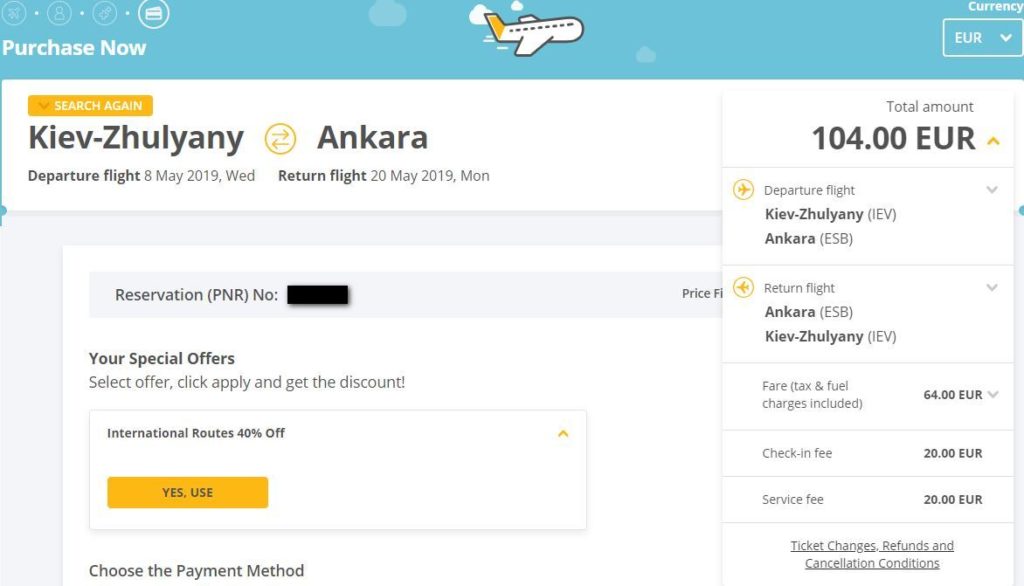Click the Return flight plane icon
This screenshot has height=586, width=1024.
click(x=743, y=287)
